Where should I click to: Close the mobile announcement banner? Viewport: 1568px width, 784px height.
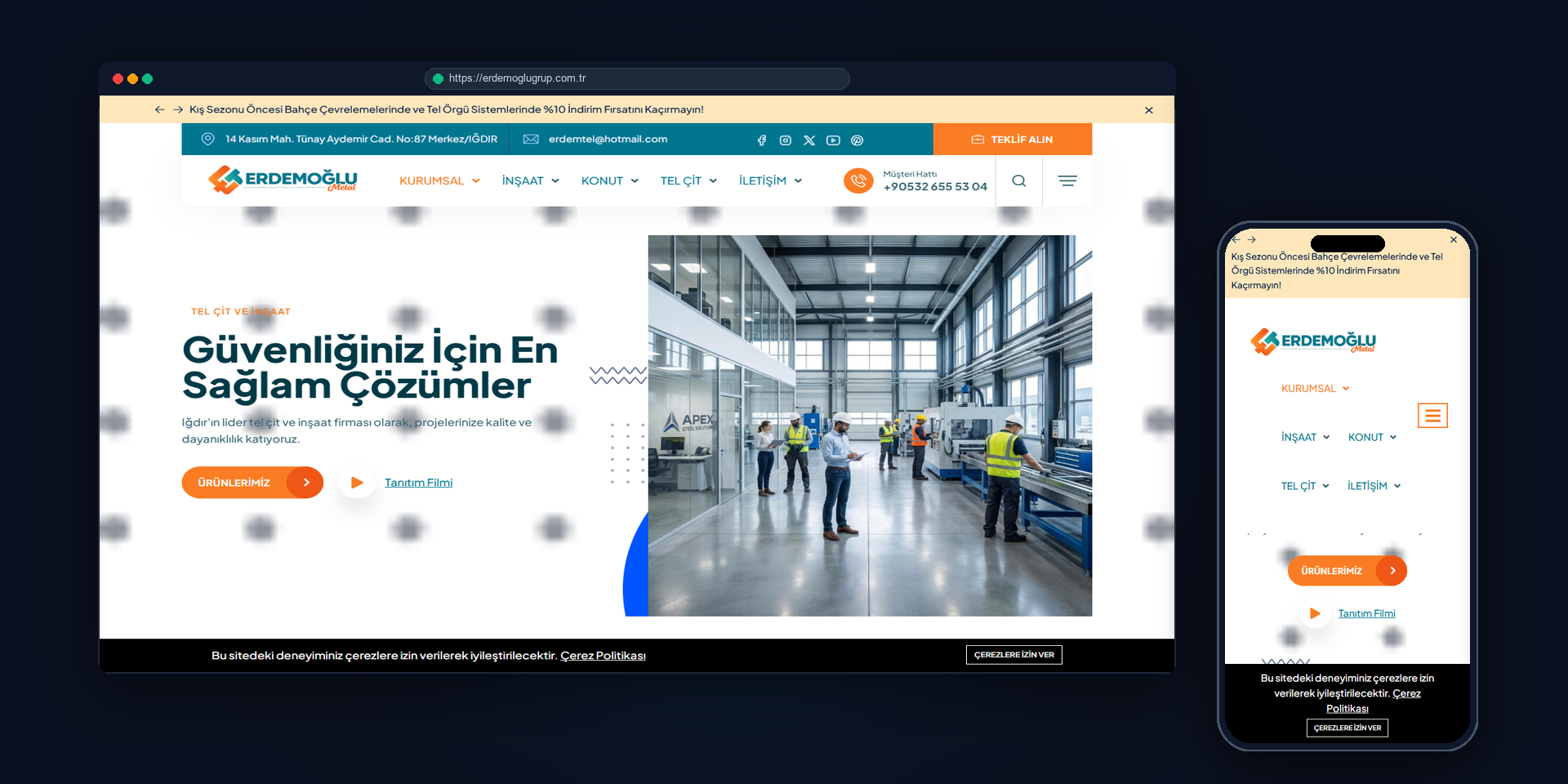[1454, 240]
